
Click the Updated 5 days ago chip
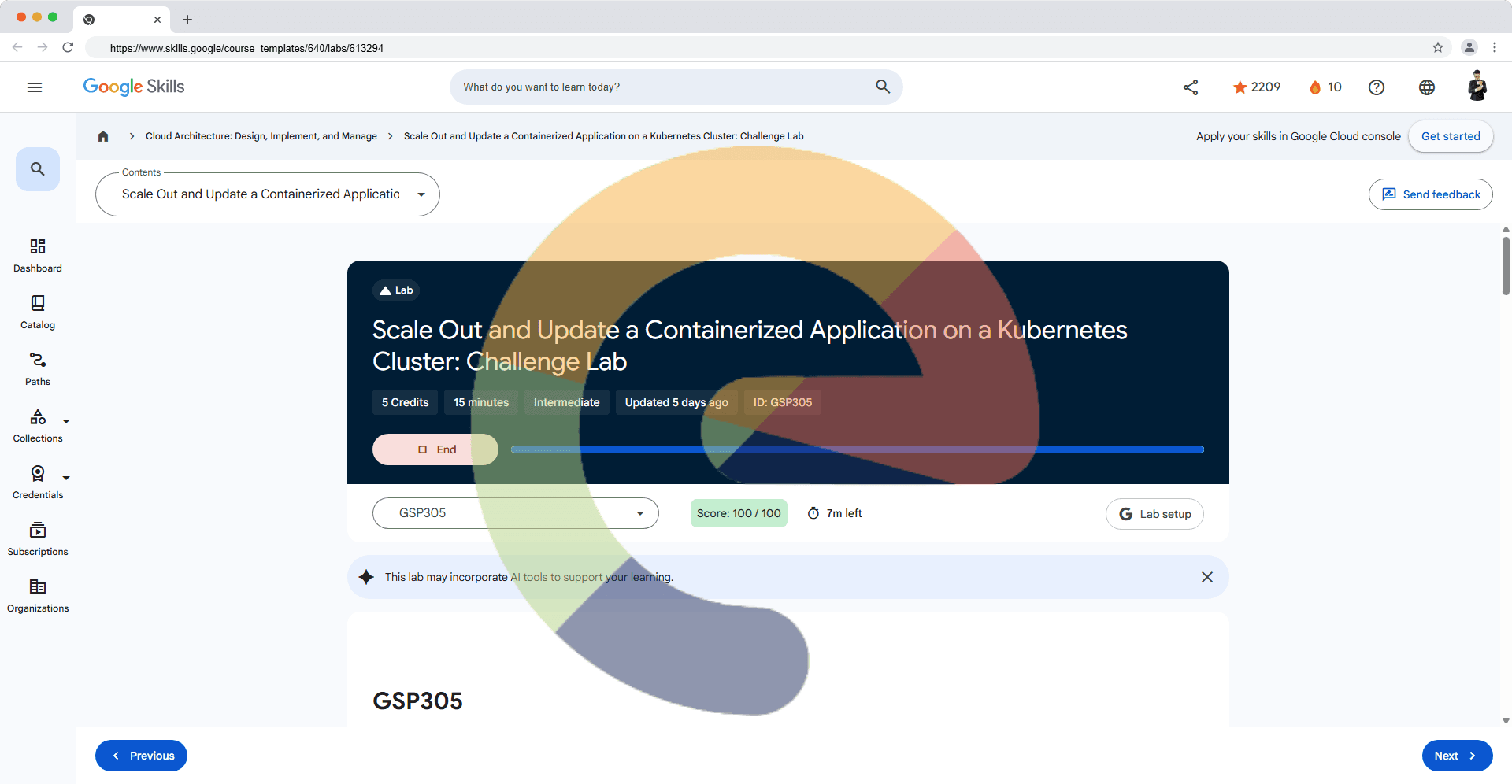pos(676,402)
